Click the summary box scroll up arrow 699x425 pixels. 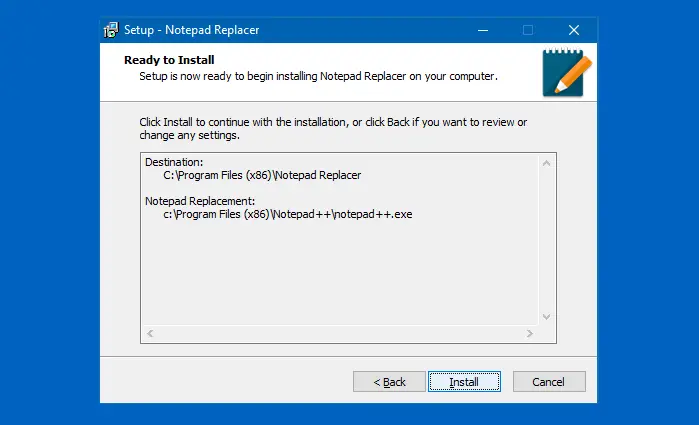(x=547, y=163)
